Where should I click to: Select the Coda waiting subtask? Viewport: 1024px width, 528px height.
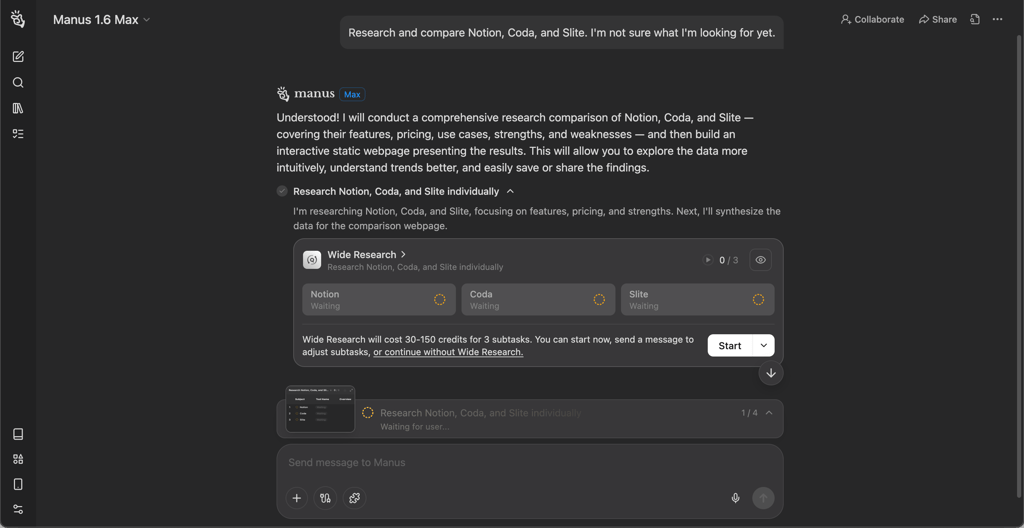538,299
